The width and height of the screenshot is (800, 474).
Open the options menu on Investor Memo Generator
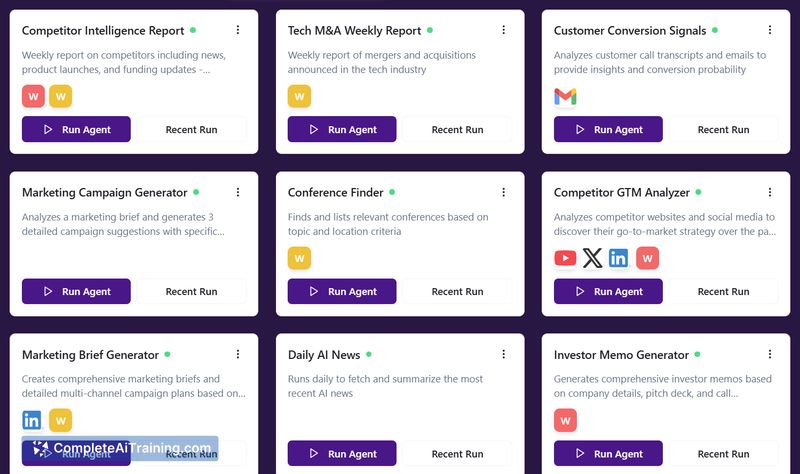pyautogui.click(x=770, y=354)
